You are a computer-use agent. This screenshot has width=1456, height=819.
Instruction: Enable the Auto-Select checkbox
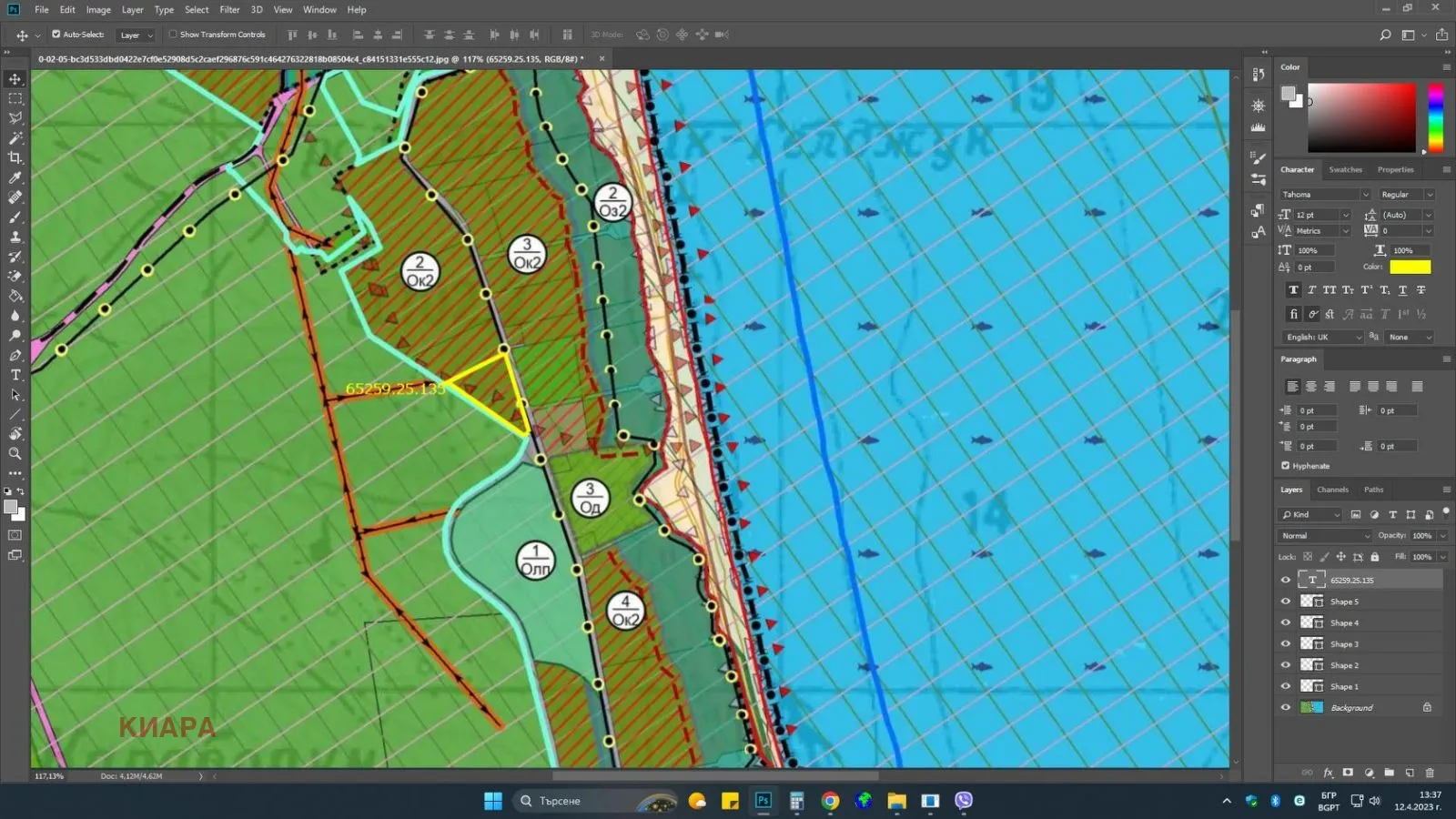pos(56,35)
